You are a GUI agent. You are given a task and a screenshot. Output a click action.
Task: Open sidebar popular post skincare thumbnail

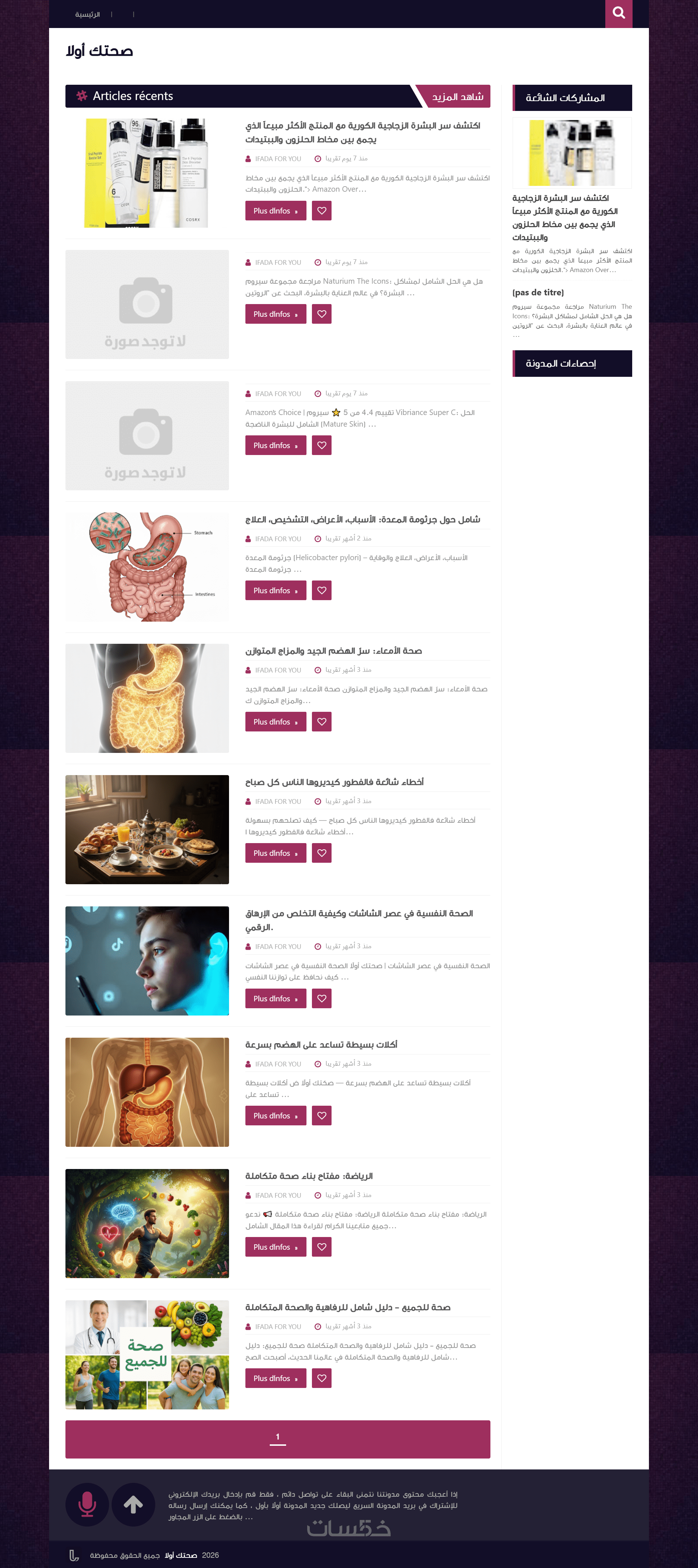[572, 153]
